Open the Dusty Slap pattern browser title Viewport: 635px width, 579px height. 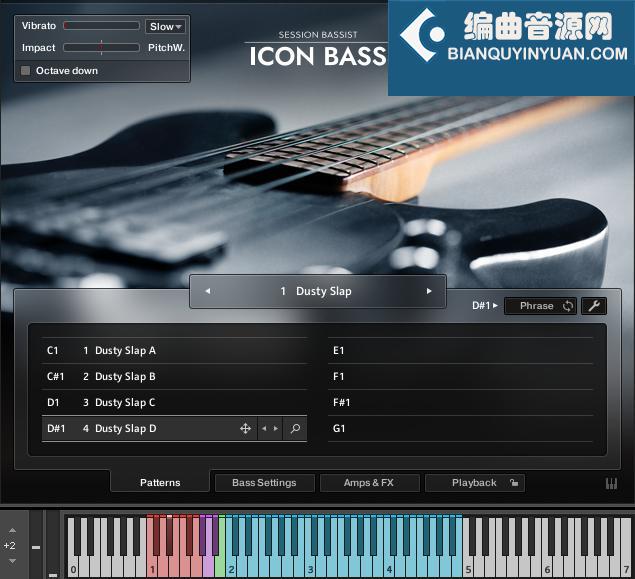click(x=316, y=291)
